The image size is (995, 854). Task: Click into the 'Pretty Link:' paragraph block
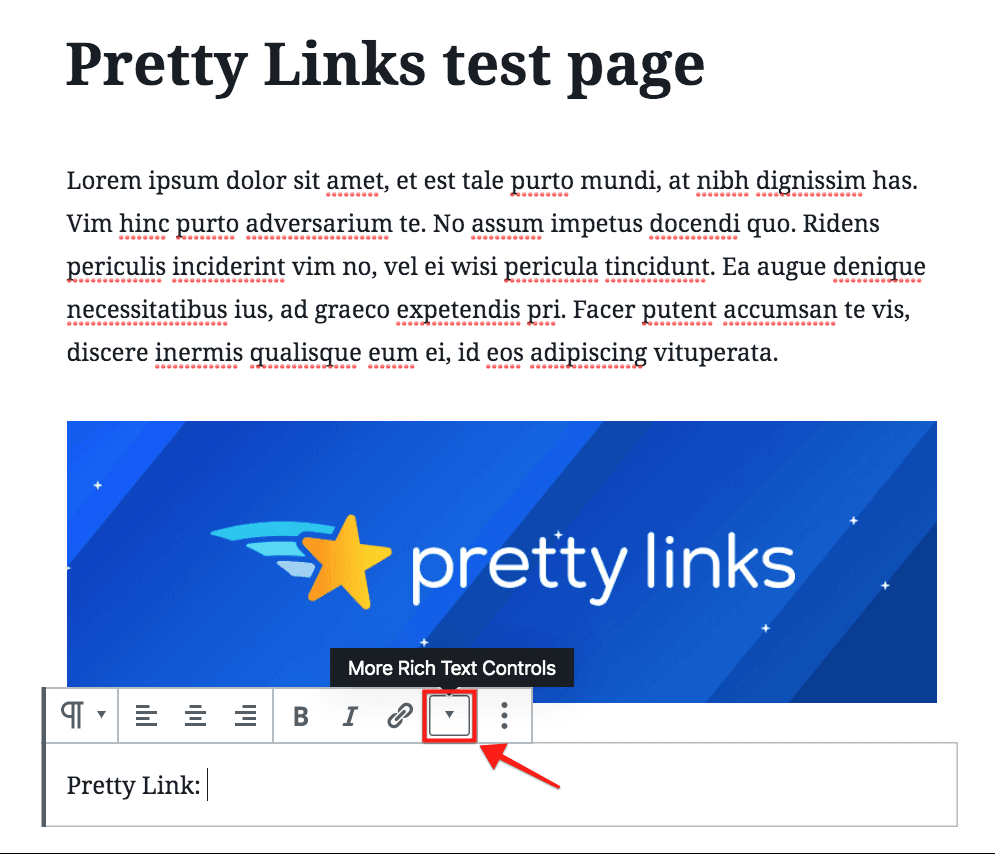tap(500, 785)
